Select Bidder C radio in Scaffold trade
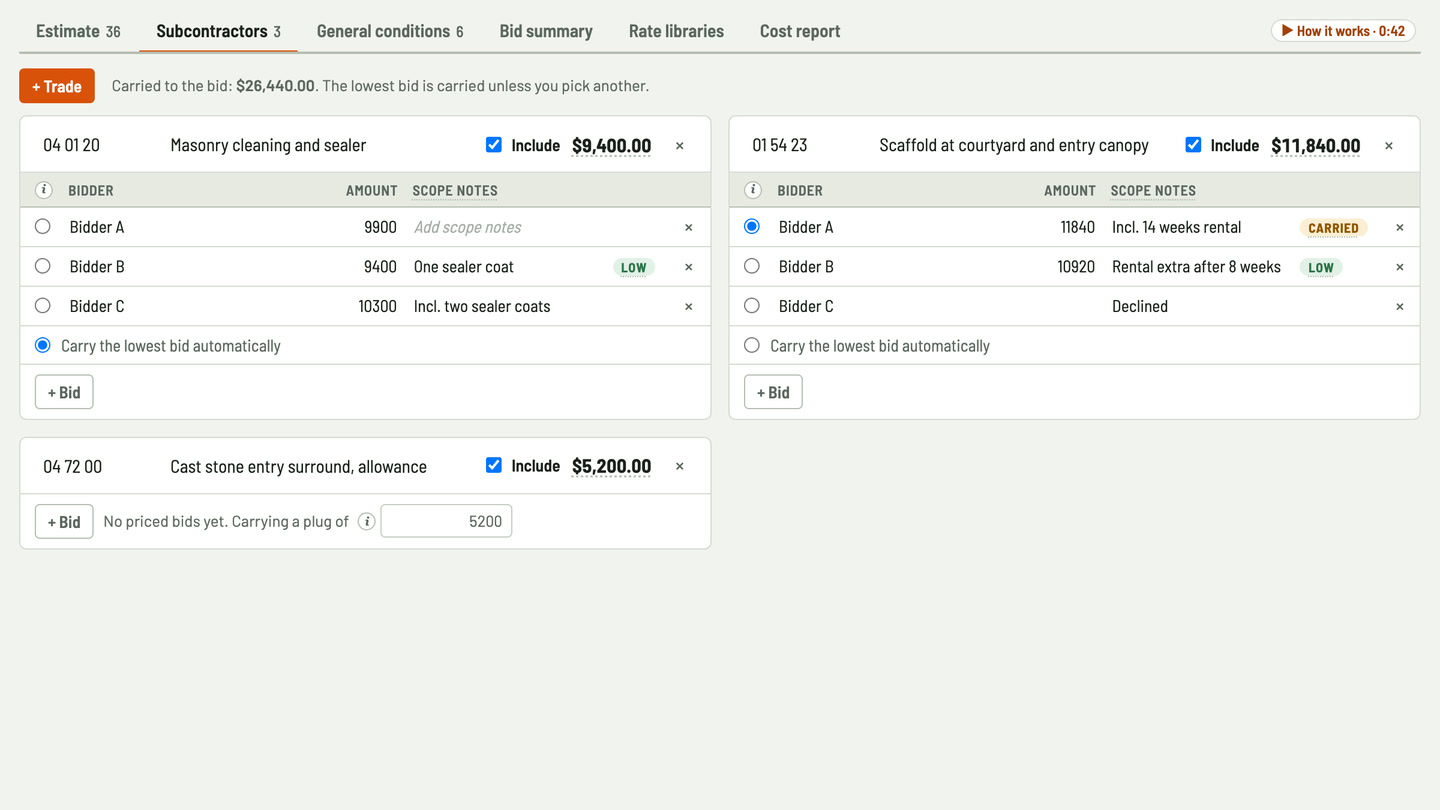Screen dimensions: 1440x810 [x=752, y=305]
